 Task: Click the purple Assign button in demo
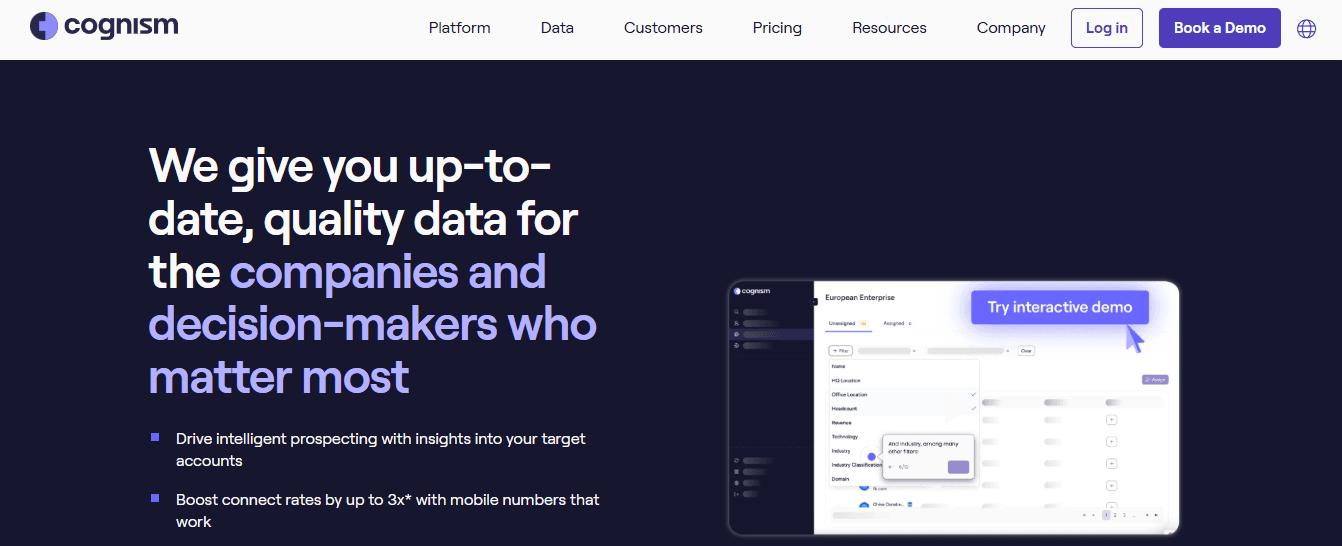pos(1155,380)
